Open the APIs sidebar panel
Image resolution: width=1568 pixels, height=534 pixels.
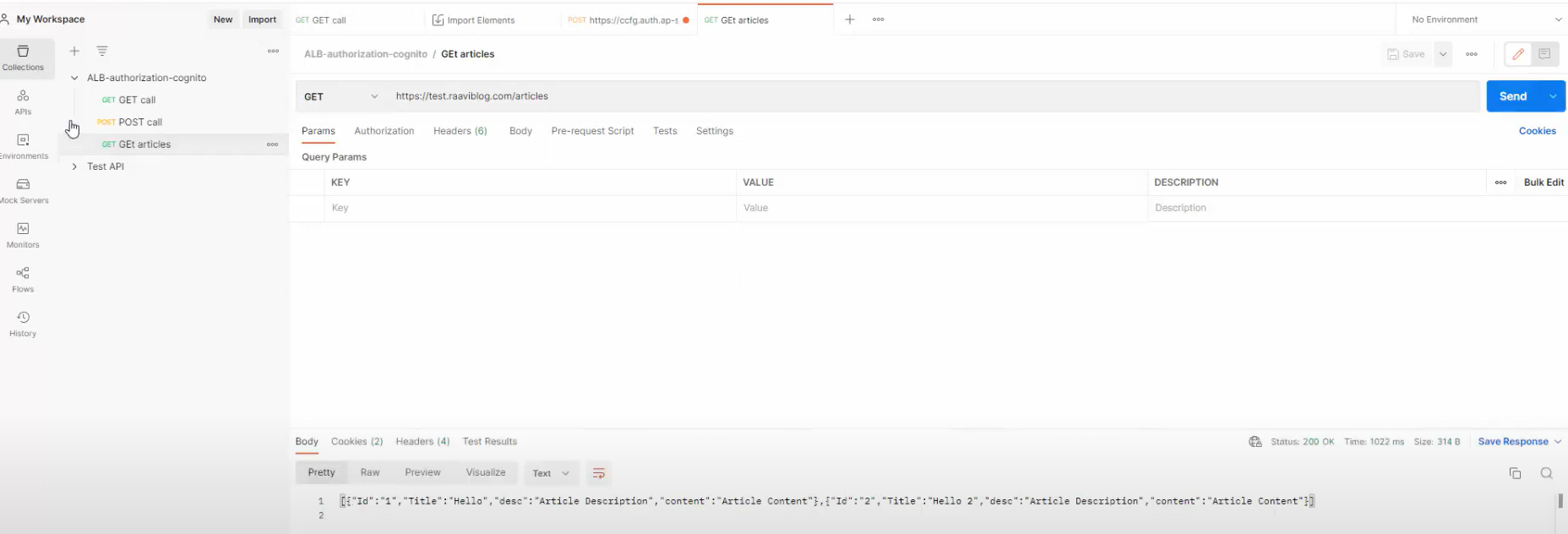[23, 102]
